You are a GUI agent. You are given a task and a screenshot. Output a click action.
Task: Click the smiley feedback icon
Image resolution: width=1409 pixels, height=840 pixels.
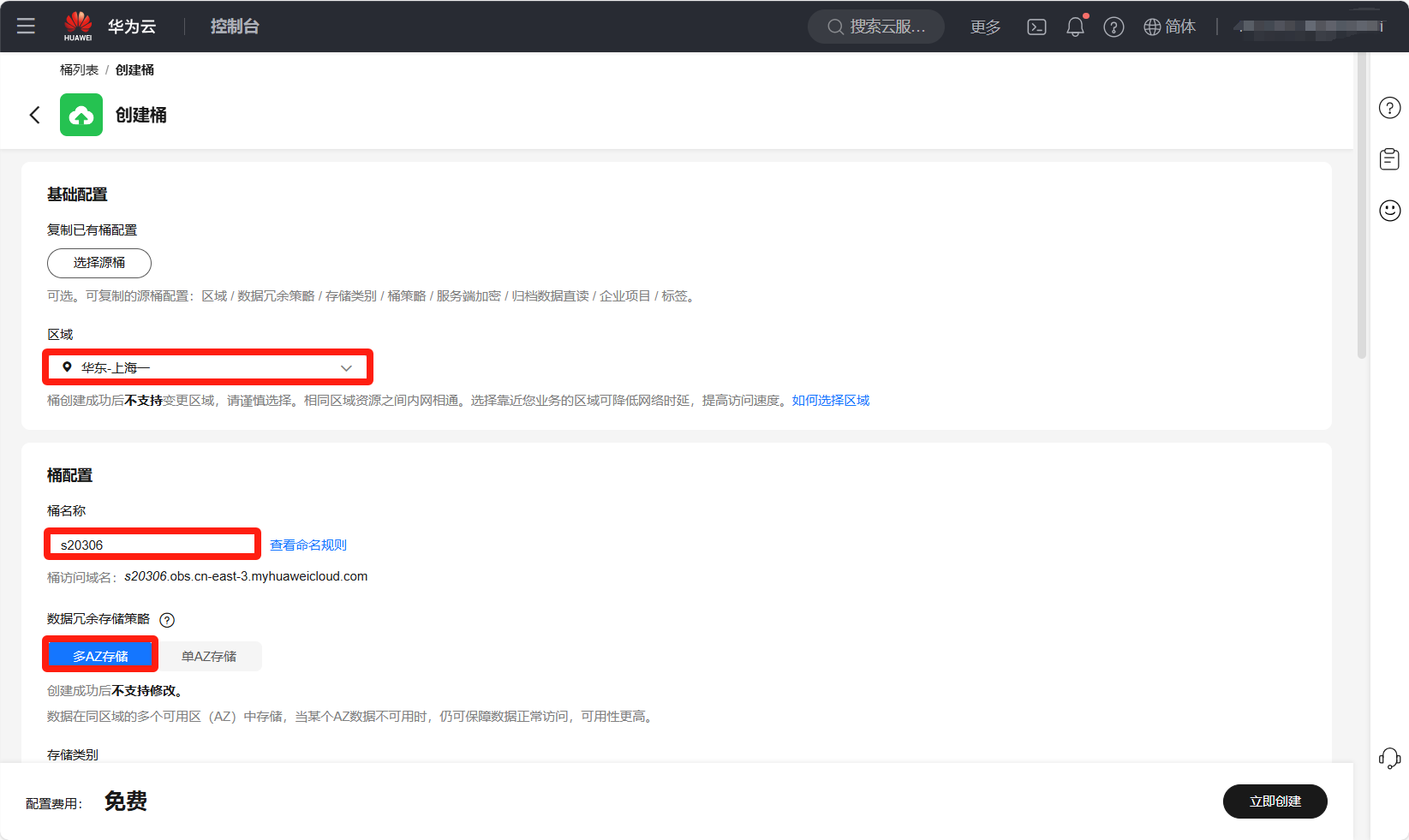(x=1389, y=211)
